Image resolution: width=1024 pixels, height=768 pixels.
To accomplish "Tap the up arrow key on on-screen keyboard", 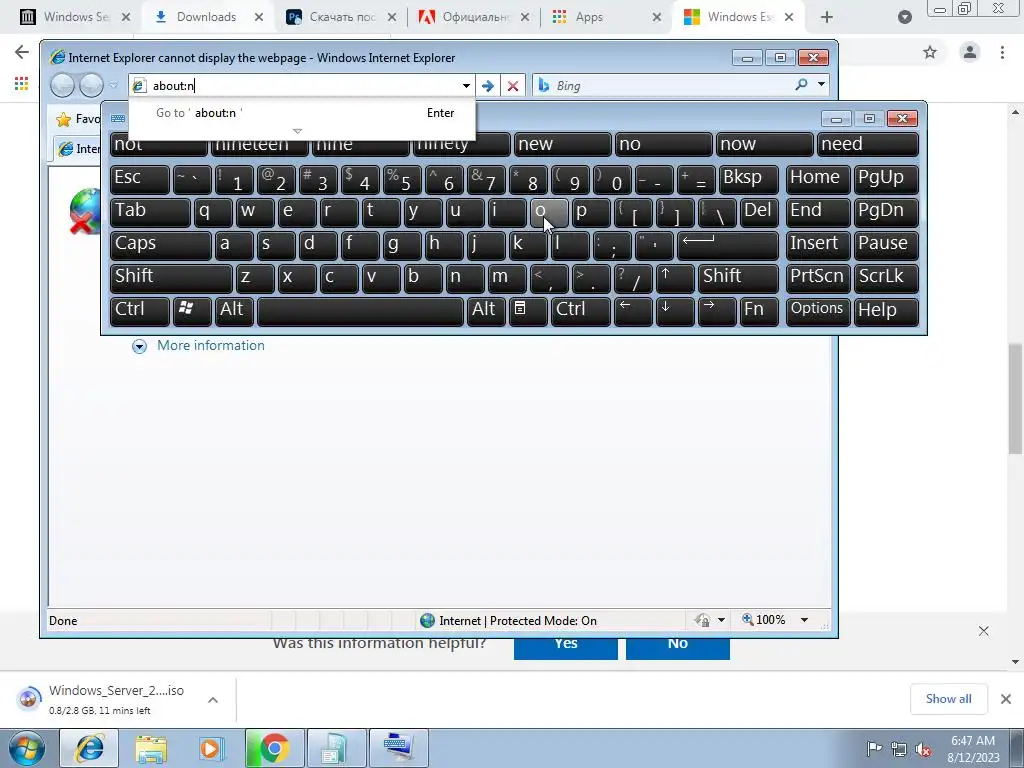I will 675,278.
